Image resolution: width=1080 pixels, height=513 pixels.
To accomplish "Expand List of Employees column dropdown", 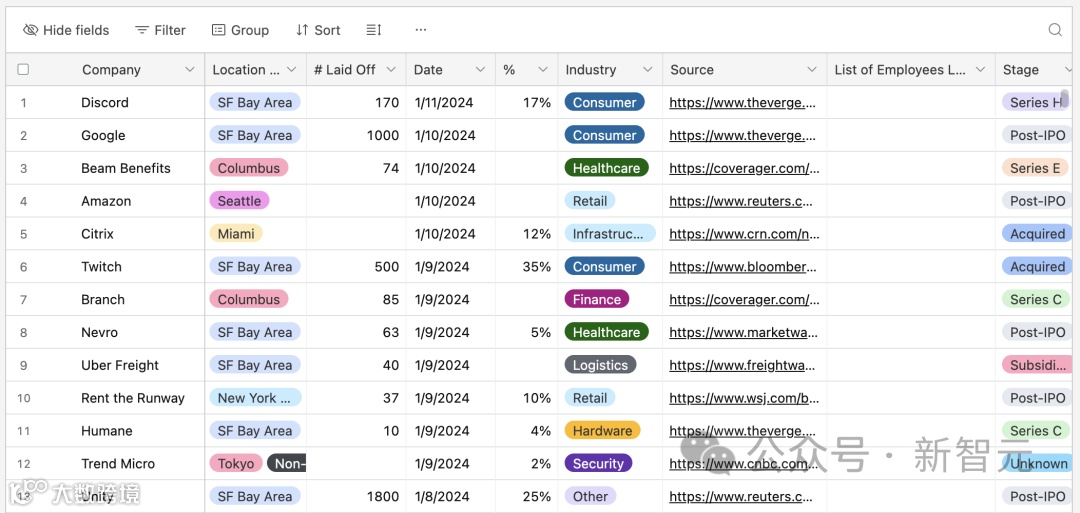I will [x=981, y=70].
